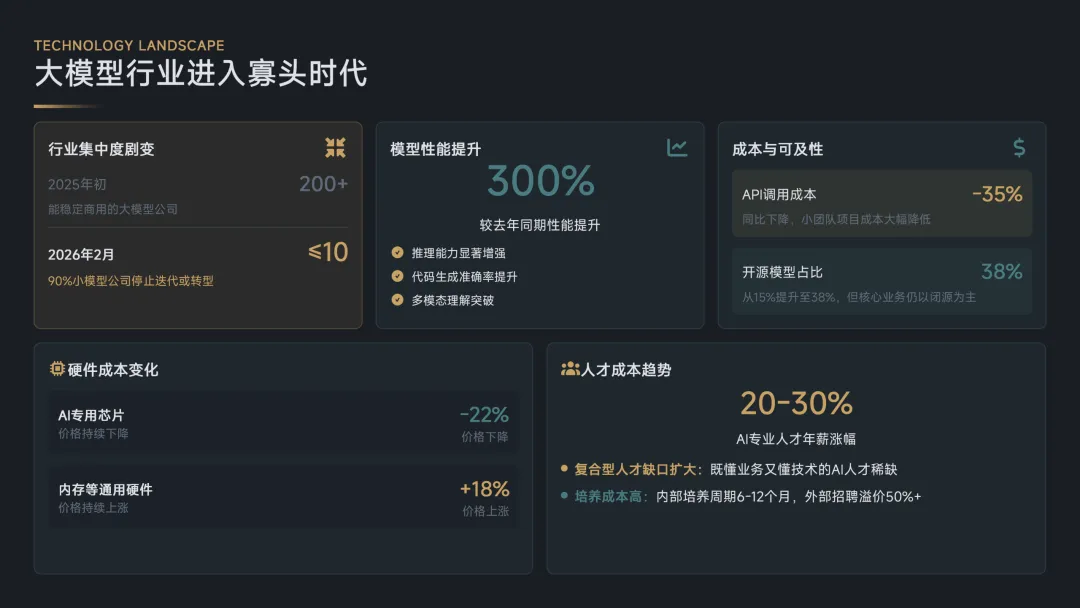Click the teal bullet dot before 培养成本高
This screenshot has height=608, width=1080.
coord(564,496)
